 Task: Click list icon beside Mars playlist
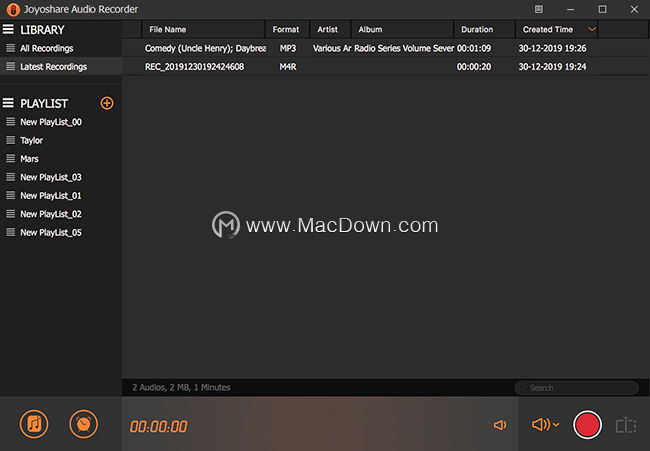[x=11, y=158]
